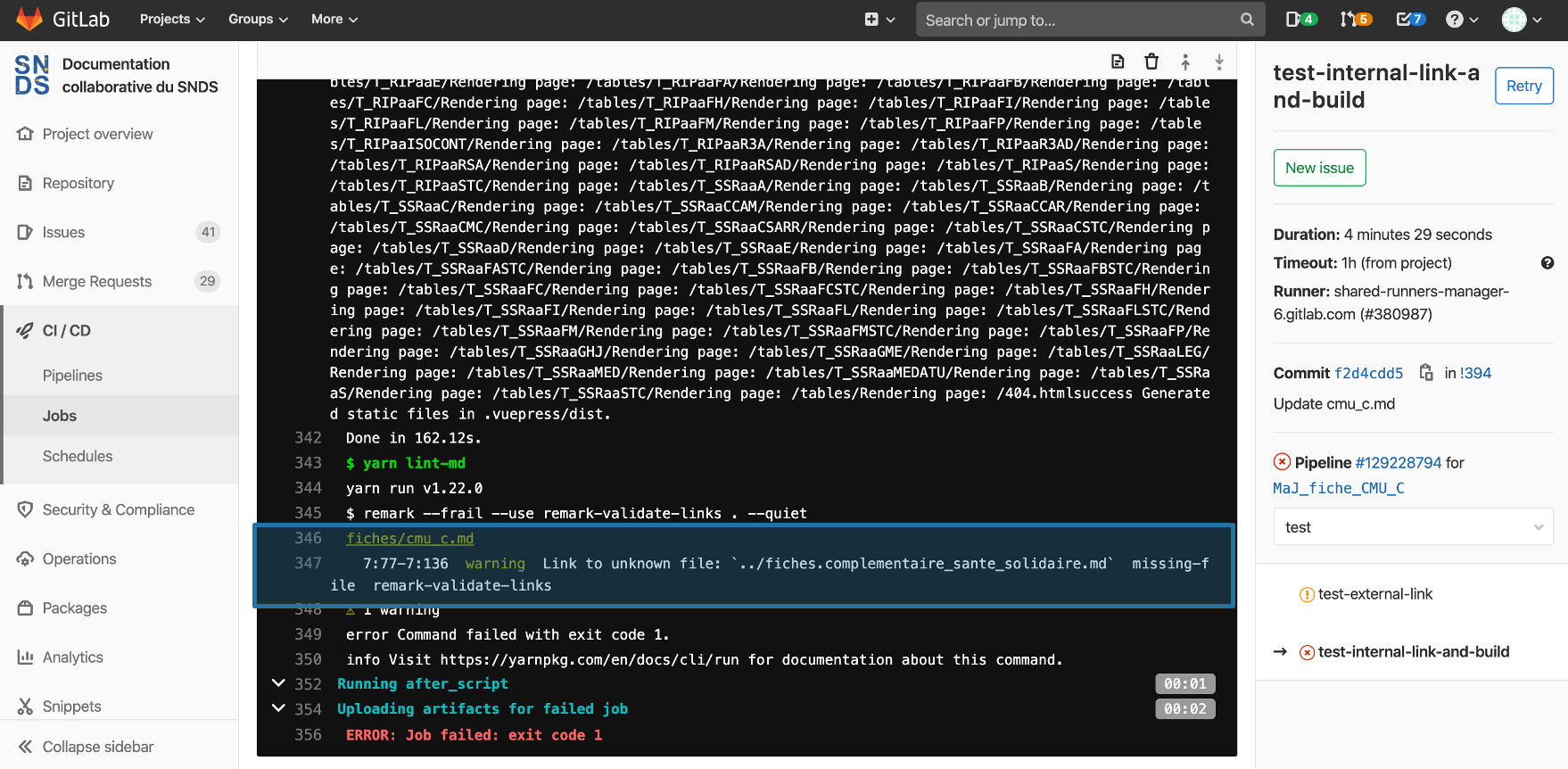Viewport: 1568px width, 769px height.
Task: Open Operations section
Action: click(x=79, y=558)
